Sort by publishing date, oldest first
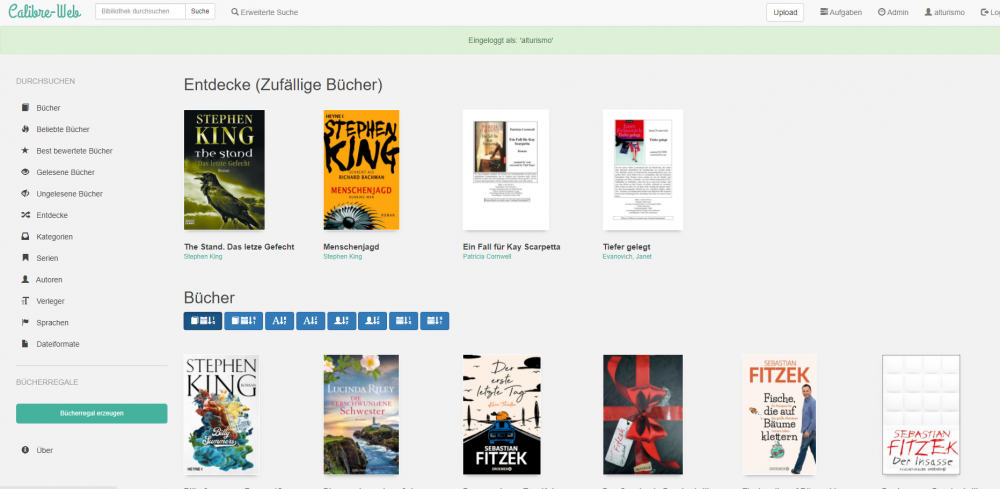Image resolution: width=1000 pixels, height=489 pixels. (435, 321)
